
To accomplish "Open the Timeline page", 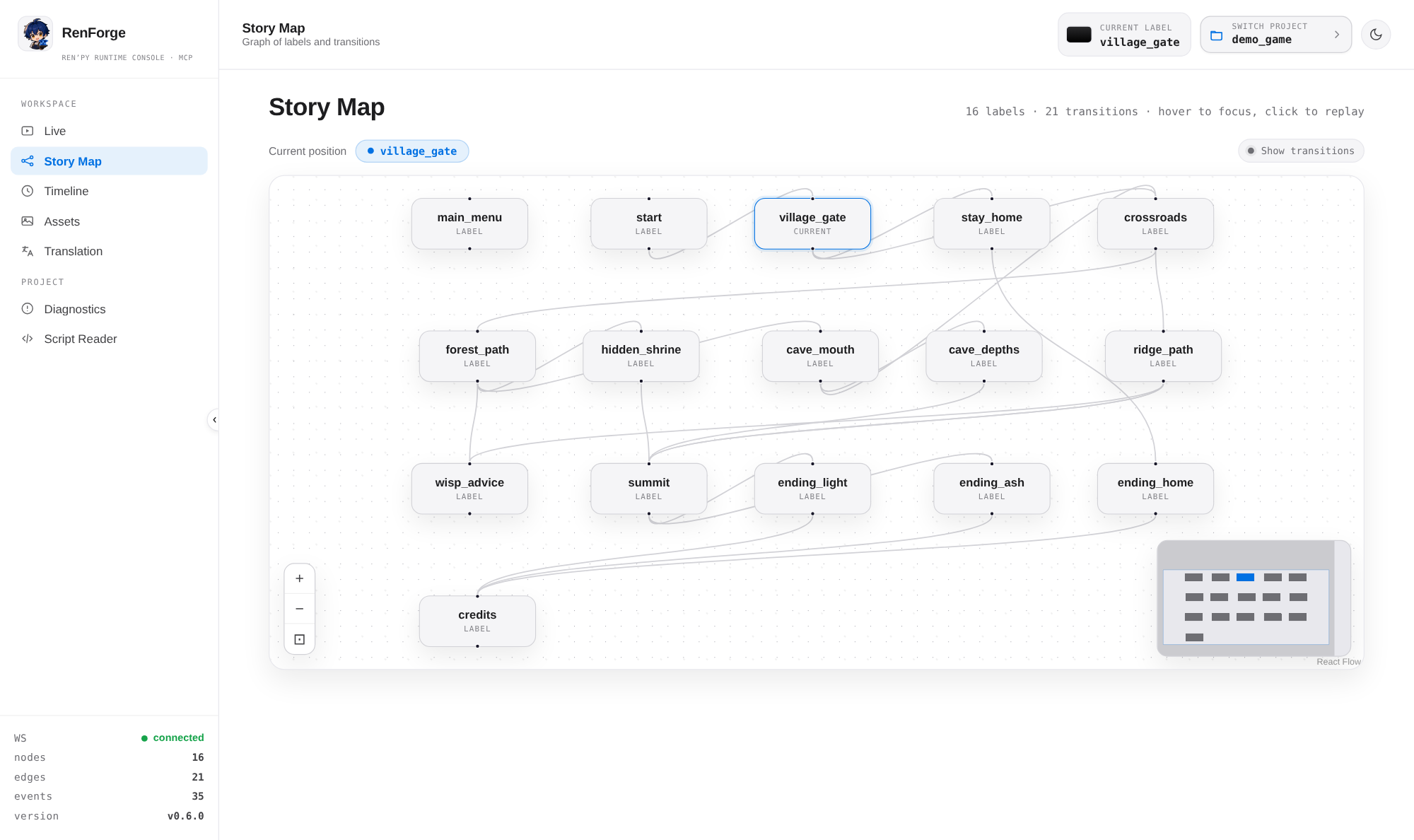I will (x=109, y=191).
